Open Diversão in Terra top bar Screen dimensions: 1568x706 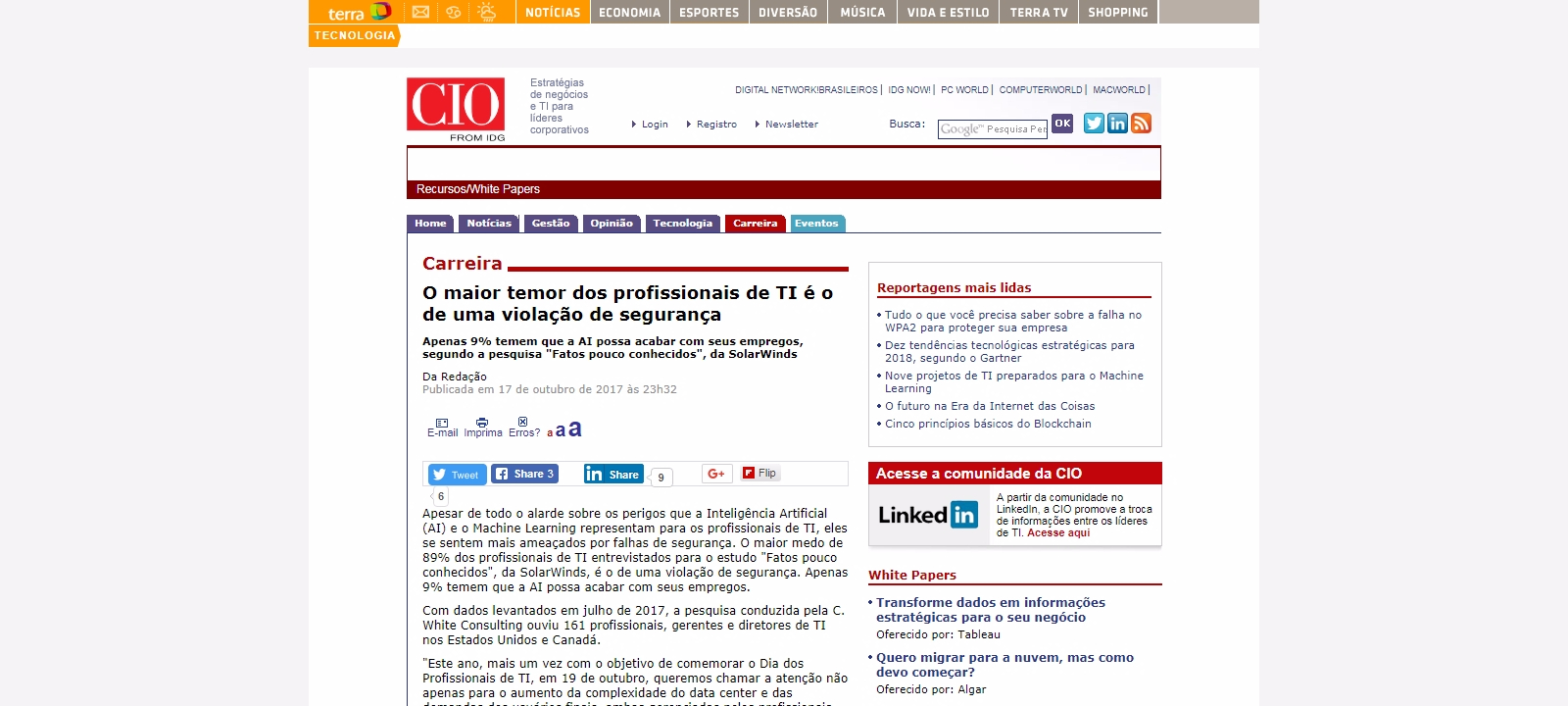coord(788,12)
